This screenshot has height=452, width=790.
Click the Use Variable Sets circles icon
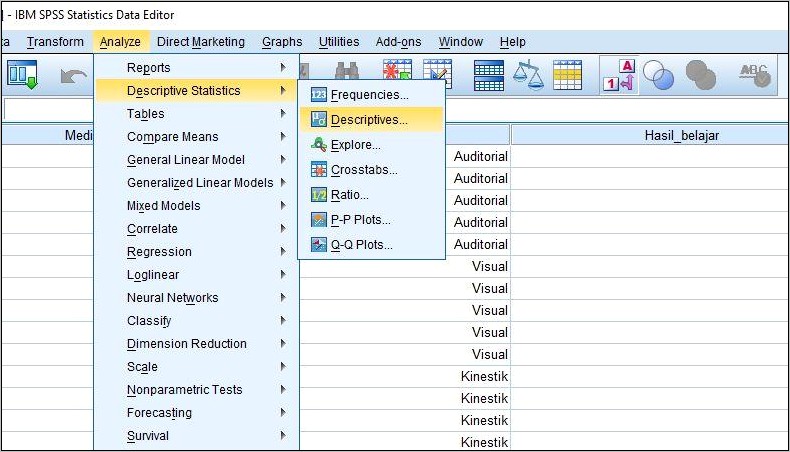point(659,76)
